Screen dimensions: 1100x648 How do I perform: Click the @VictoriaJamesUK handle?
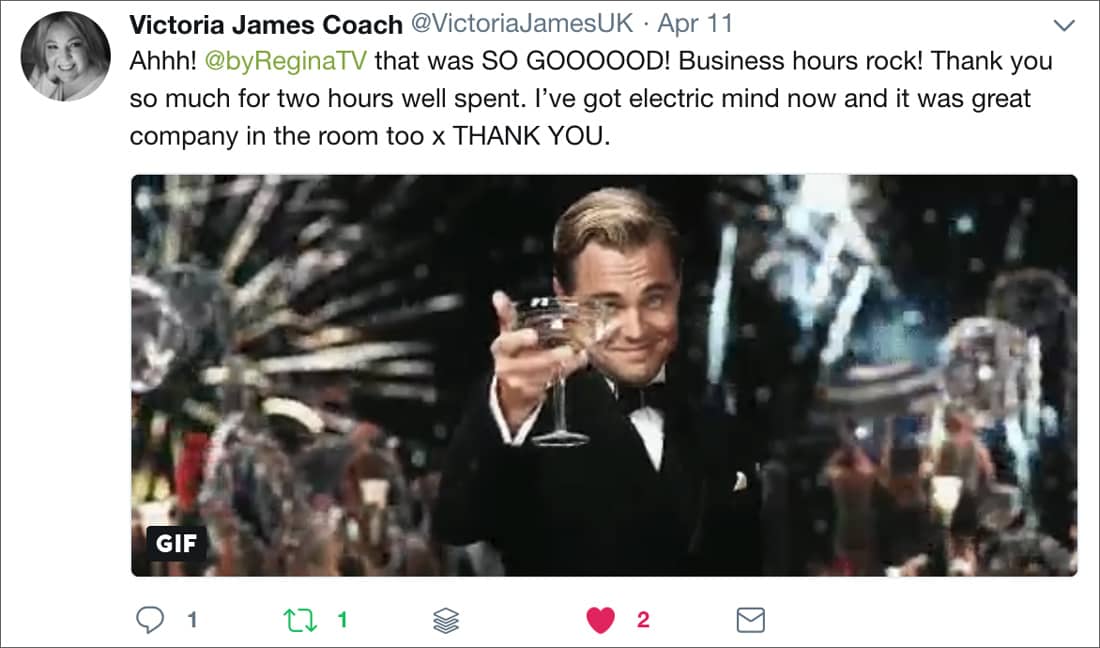pyautogui.click(x=522, y=24)
